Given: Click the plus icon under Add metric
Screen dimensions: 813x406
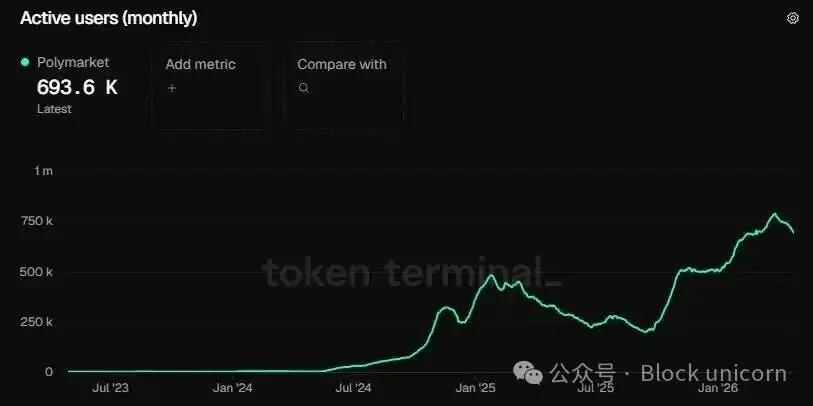Looking at the screenshot, I should 171,88.
